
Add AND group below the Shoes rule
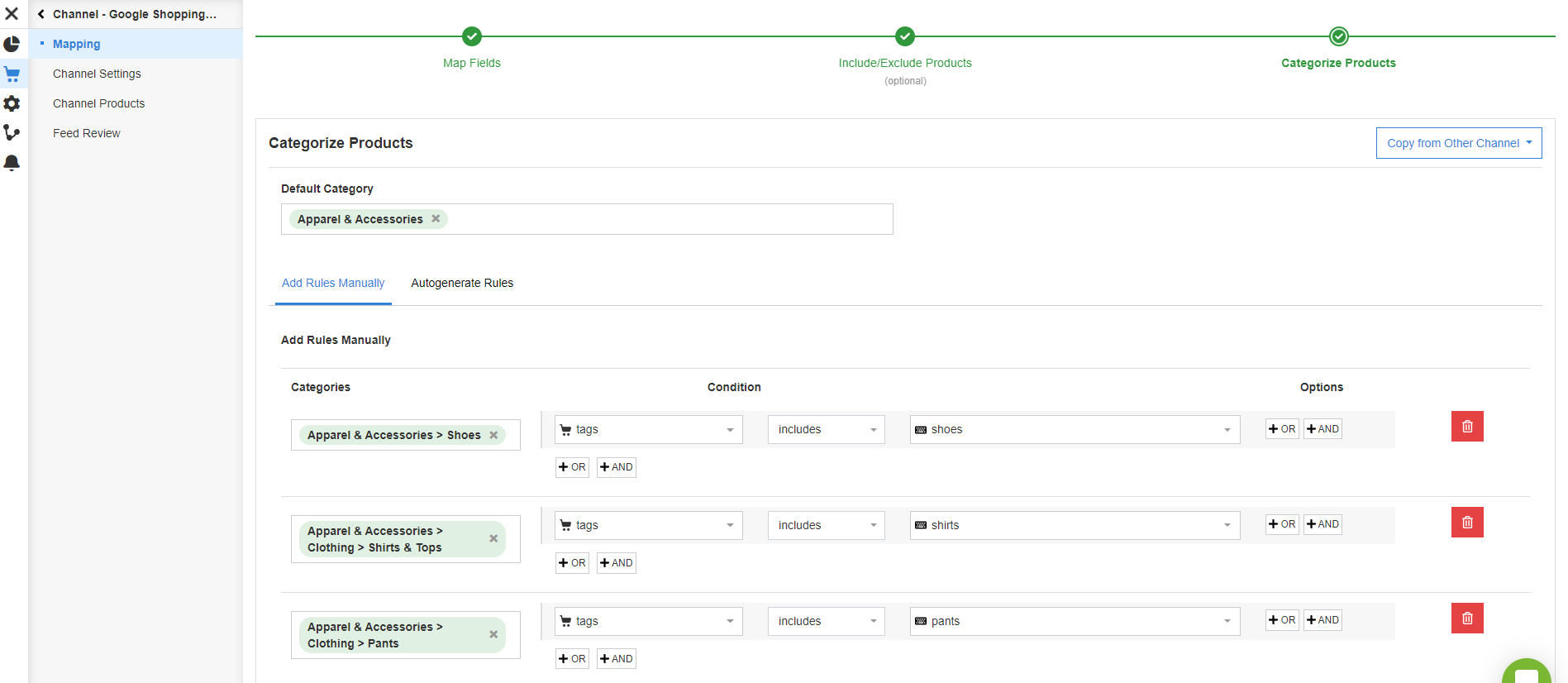pos(617,467)
